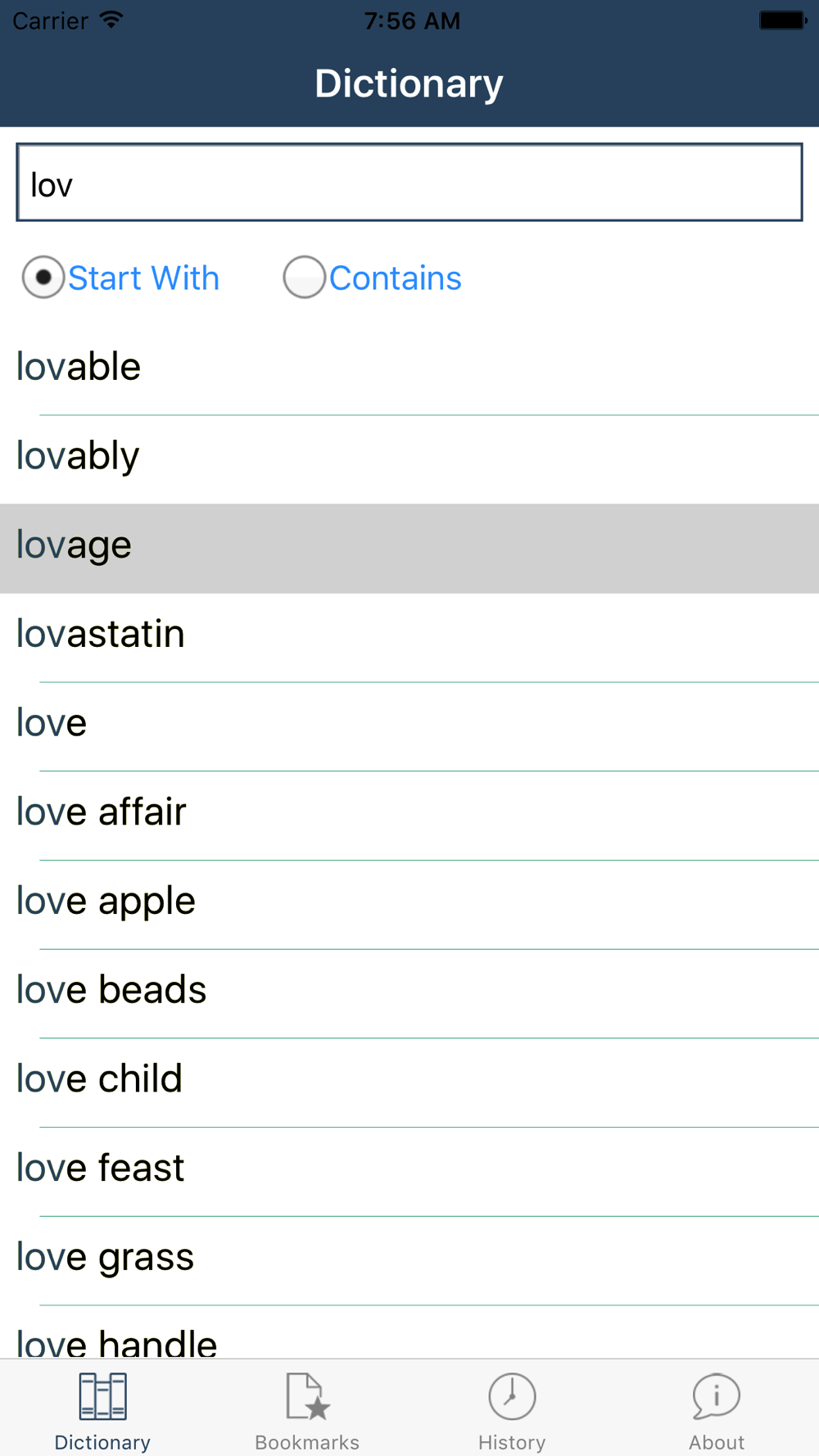Open the entry lovastatin
The width and height of the screenshot is (819, 1456).
(x=409, y=637)
